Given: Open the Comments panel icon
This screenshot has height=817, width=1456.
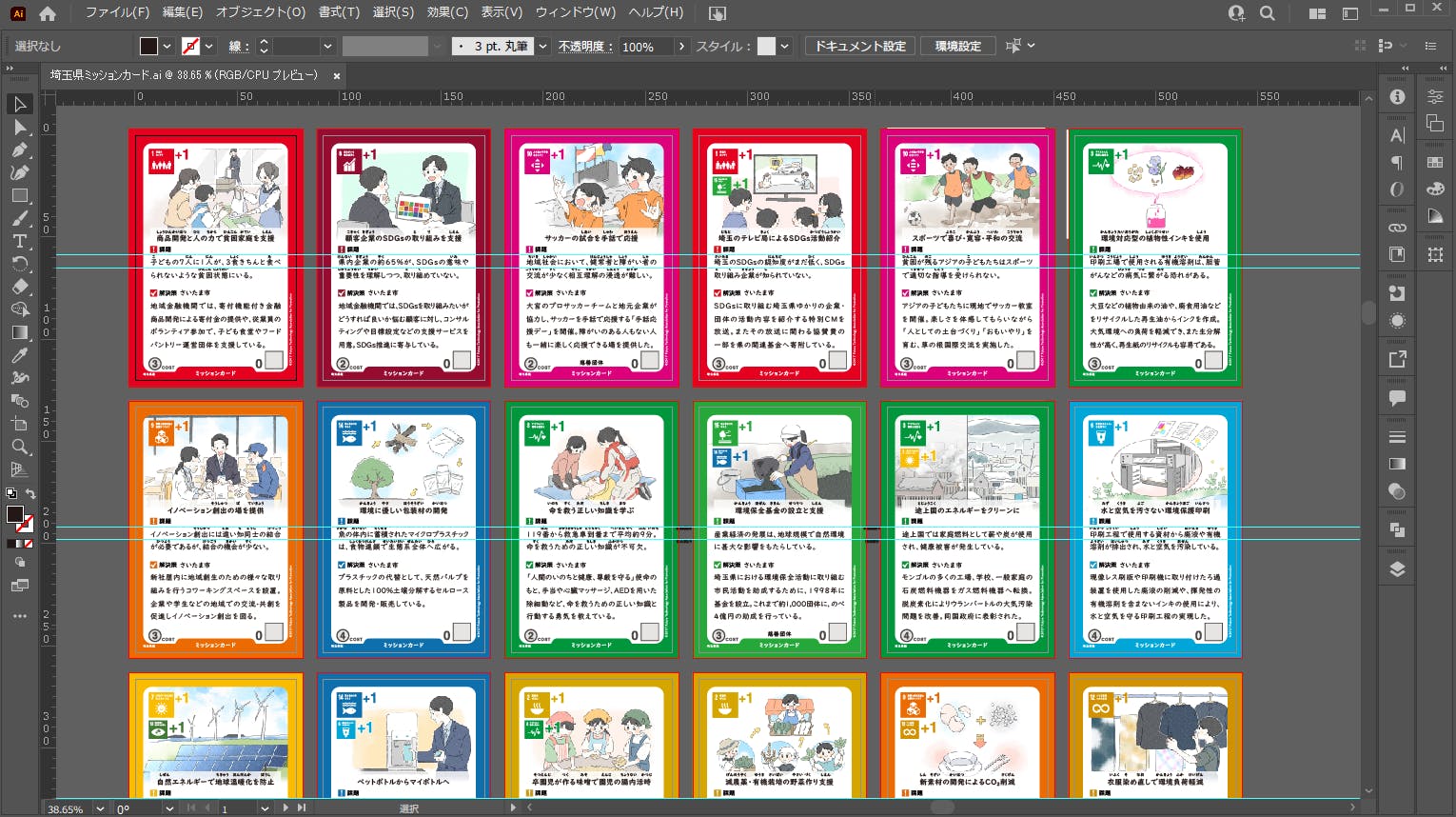Looking at the screenshot, I should 1397,398.
